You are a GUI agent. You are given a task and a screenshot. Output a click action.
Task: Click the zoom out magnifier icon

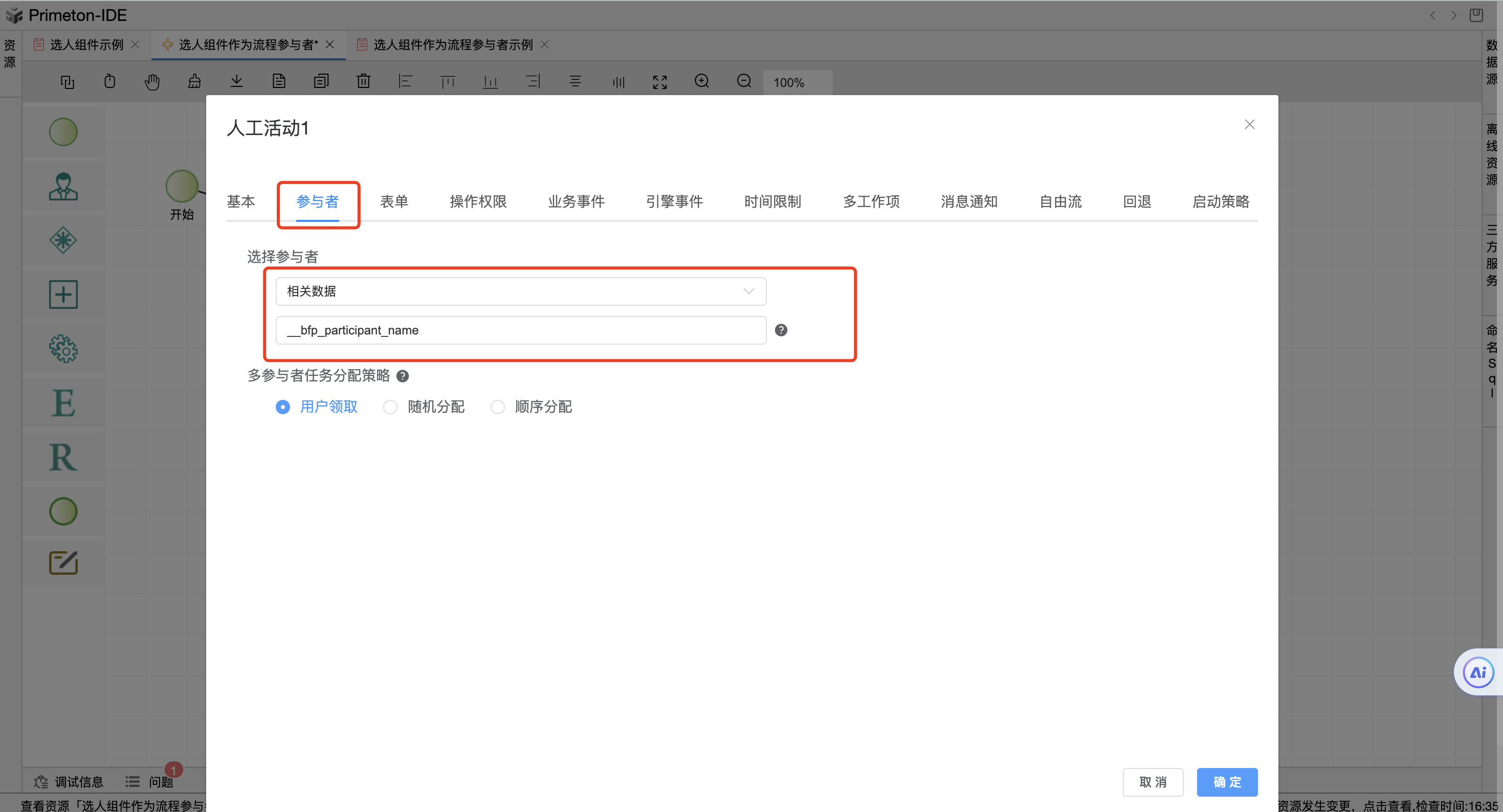pyautogui.click(x=744, y=81)
